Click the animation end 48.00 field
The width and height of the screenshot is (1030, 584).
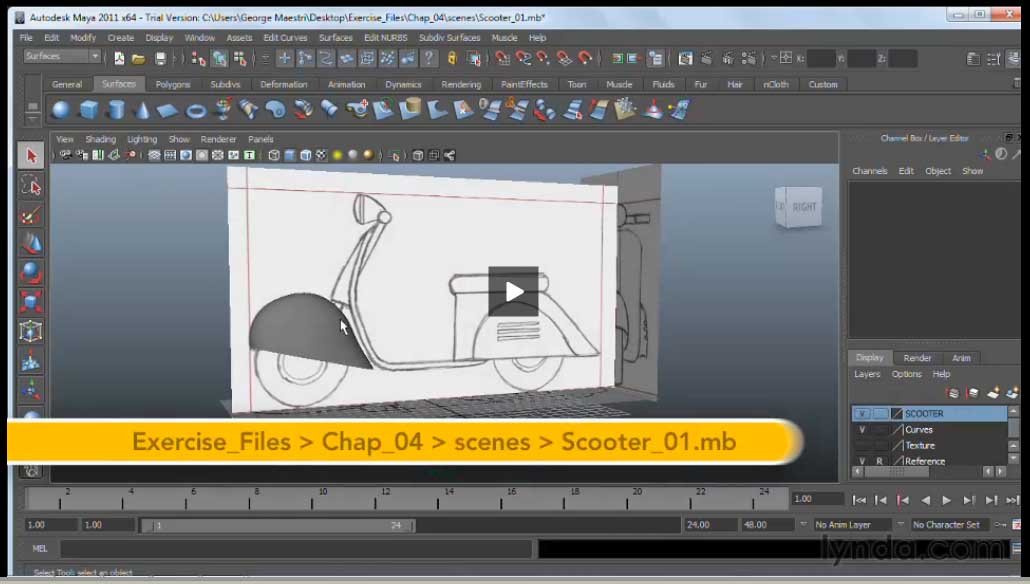coord(767,525)
